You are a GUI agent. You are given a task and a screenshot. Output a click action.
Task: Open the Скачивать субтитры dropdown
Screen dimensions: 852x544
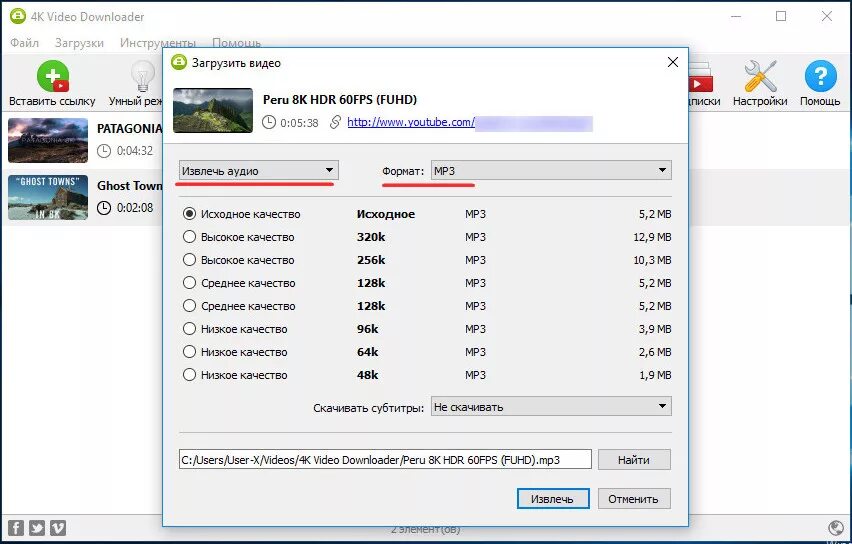tap(551, 407)
